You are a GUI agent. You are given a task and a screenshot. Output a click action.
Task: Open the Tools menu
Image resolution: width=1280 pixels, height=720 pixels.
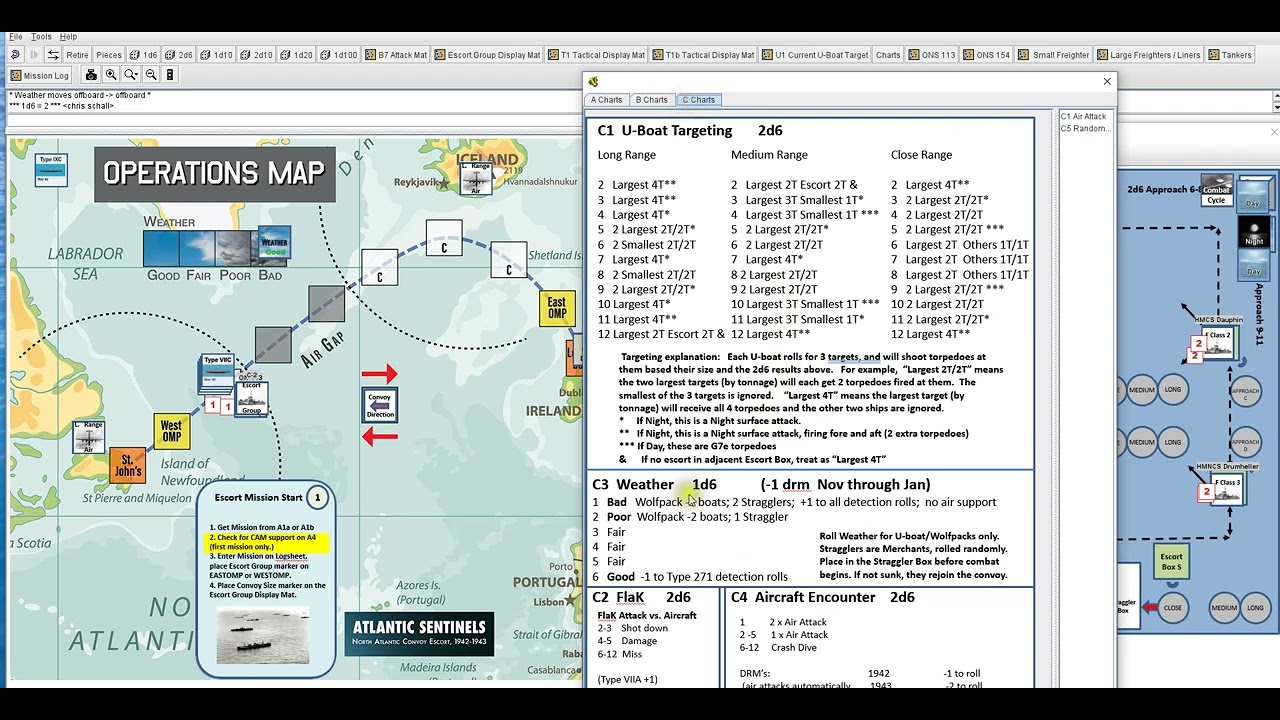tap(41, 36)
